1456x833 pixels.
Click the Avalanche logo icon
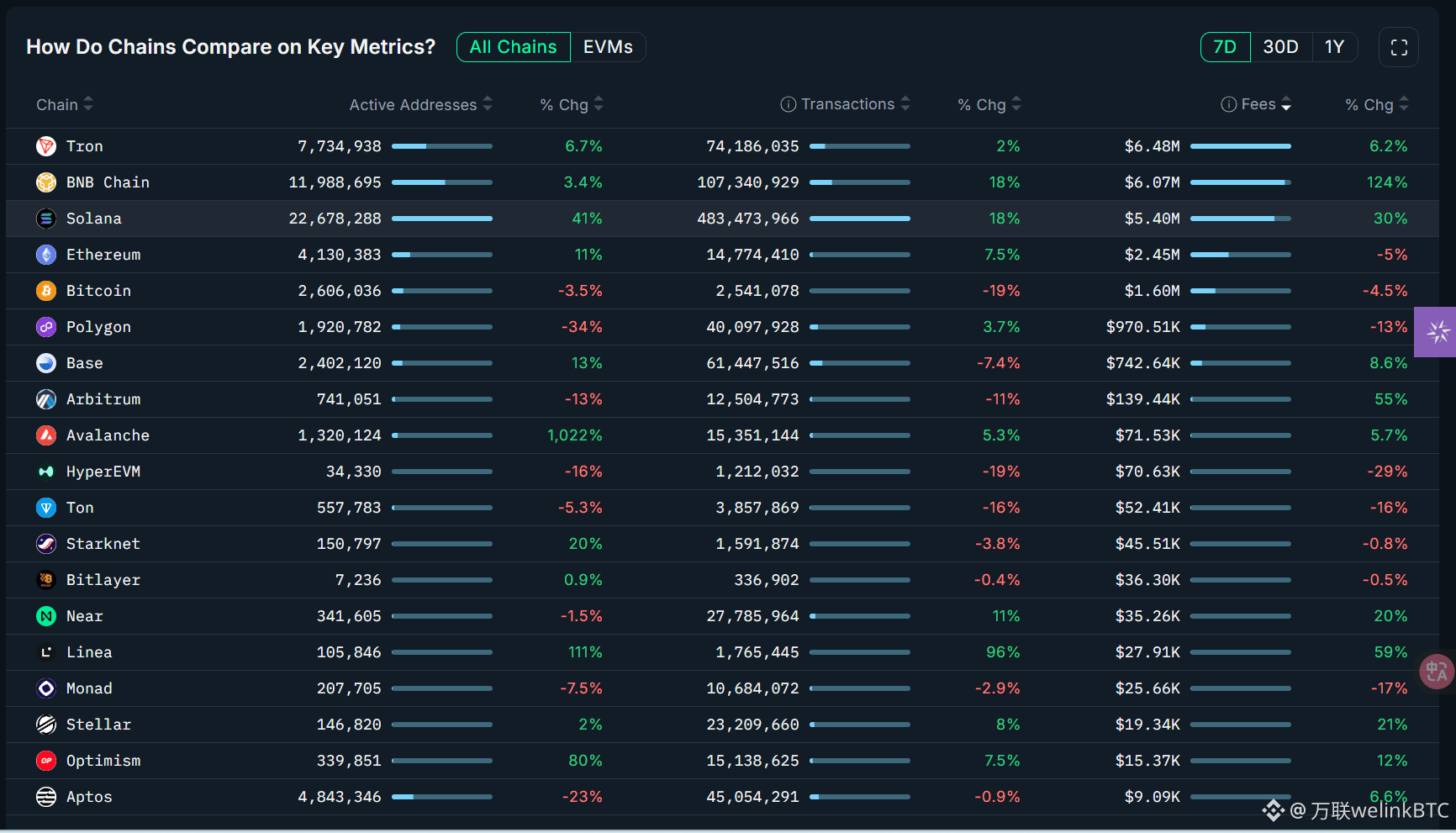[46, 435]
